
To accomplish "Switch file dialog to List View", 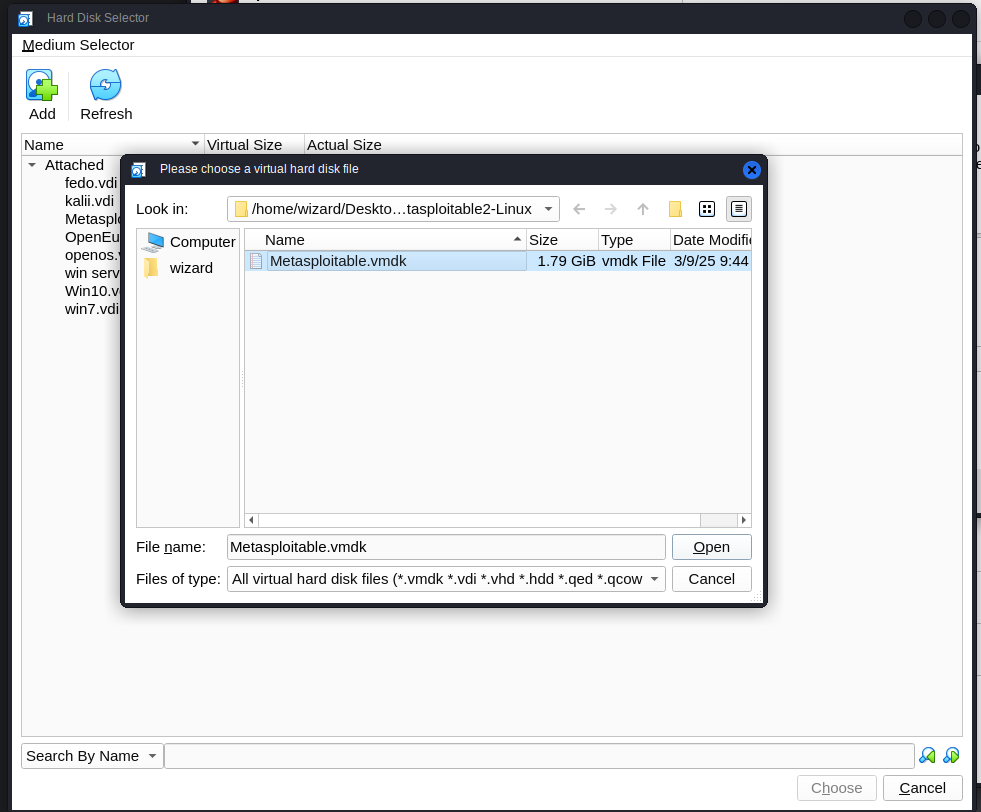I will click(x=707, y=209).
